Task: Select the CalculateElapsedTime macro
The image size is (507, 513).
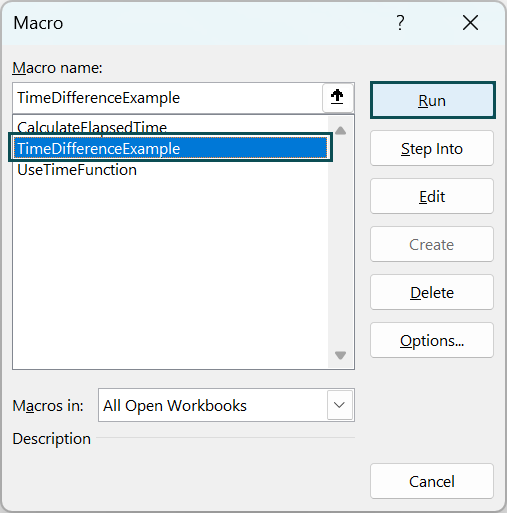Action: coord(92,127)
